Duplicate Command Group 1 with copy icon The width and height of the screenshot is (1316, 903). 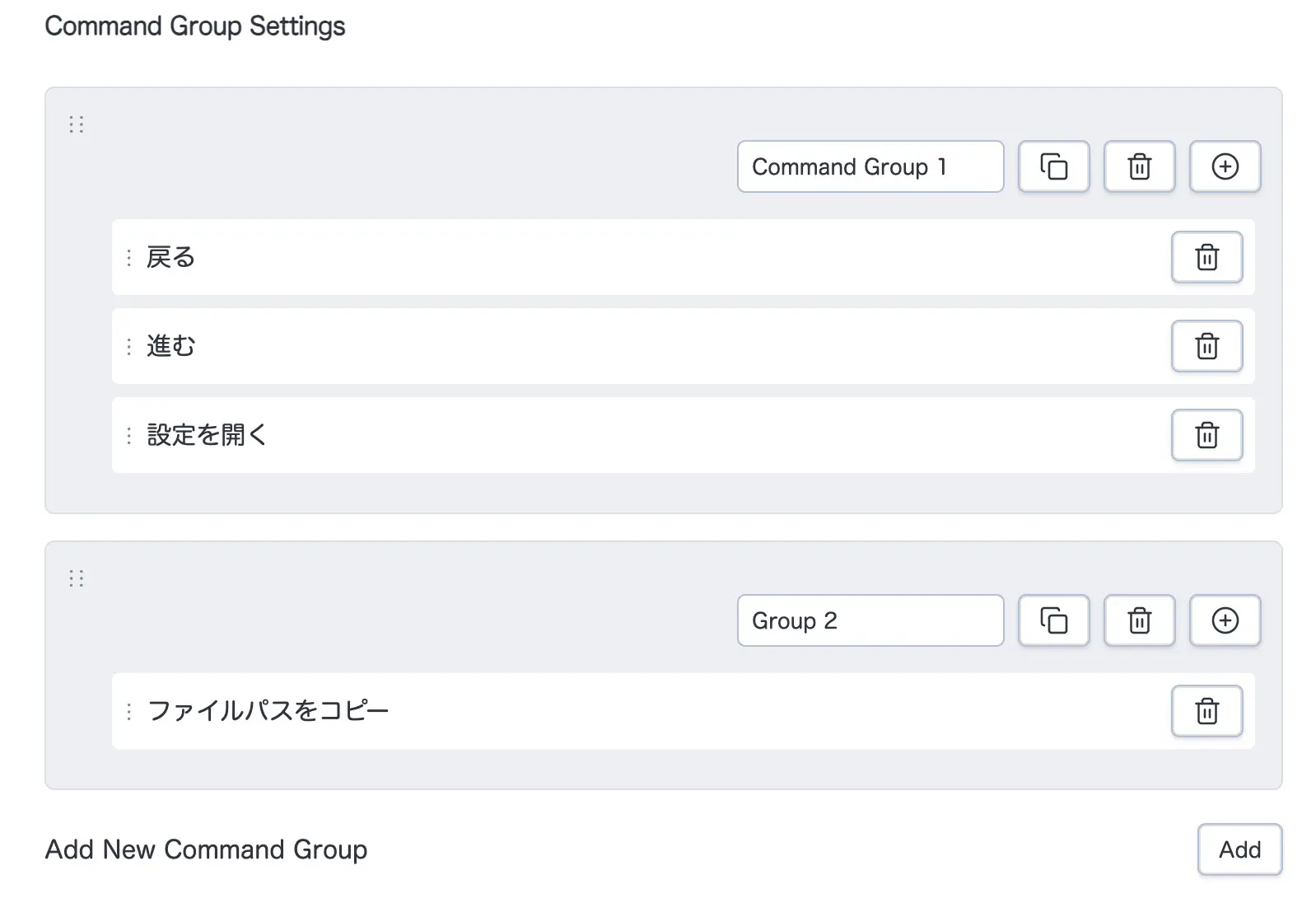pyautogui.click(x=1053, y=166)
